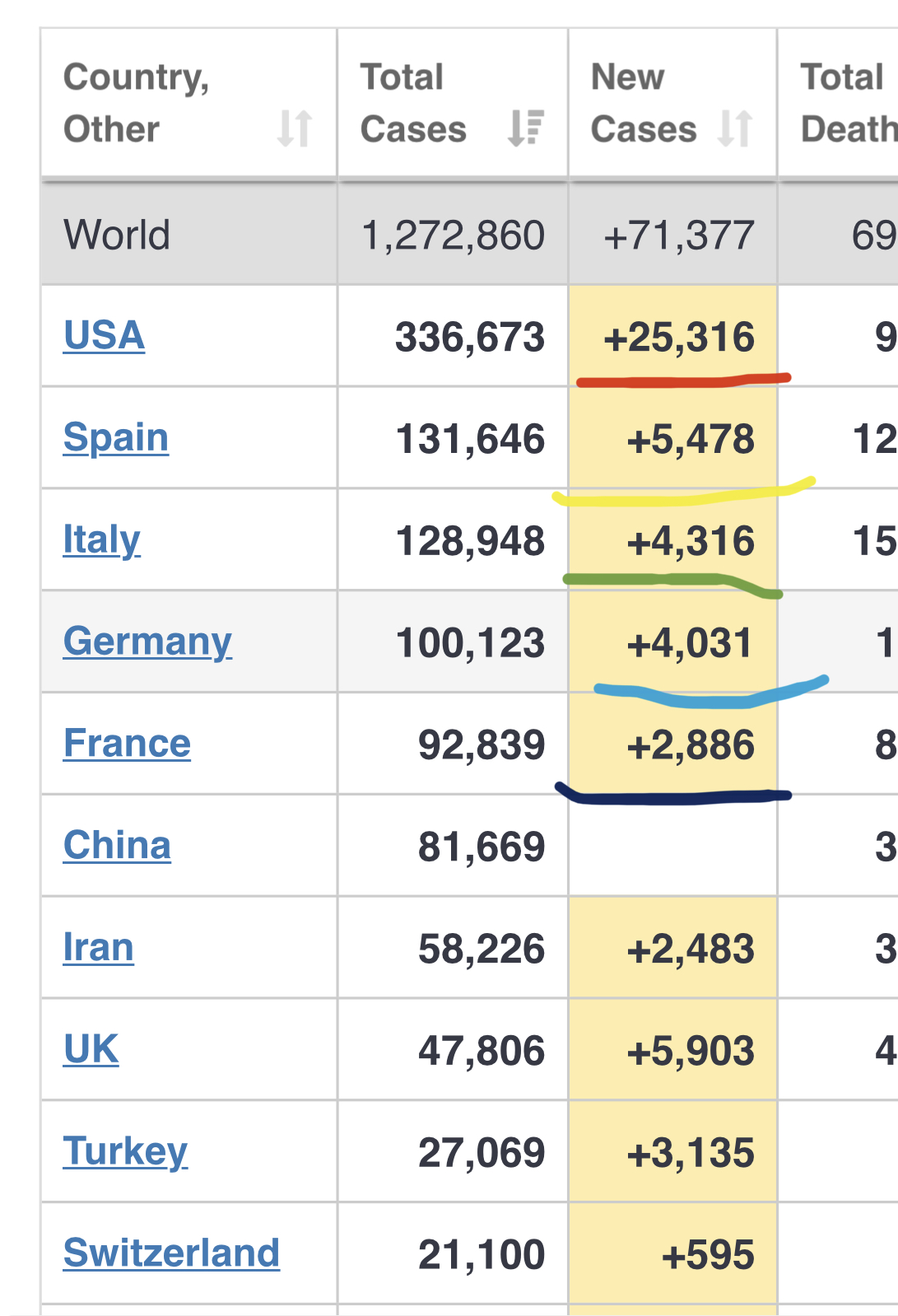Click Germany's total cases value 100,123

pyautogui.click(x=470, y=643)
